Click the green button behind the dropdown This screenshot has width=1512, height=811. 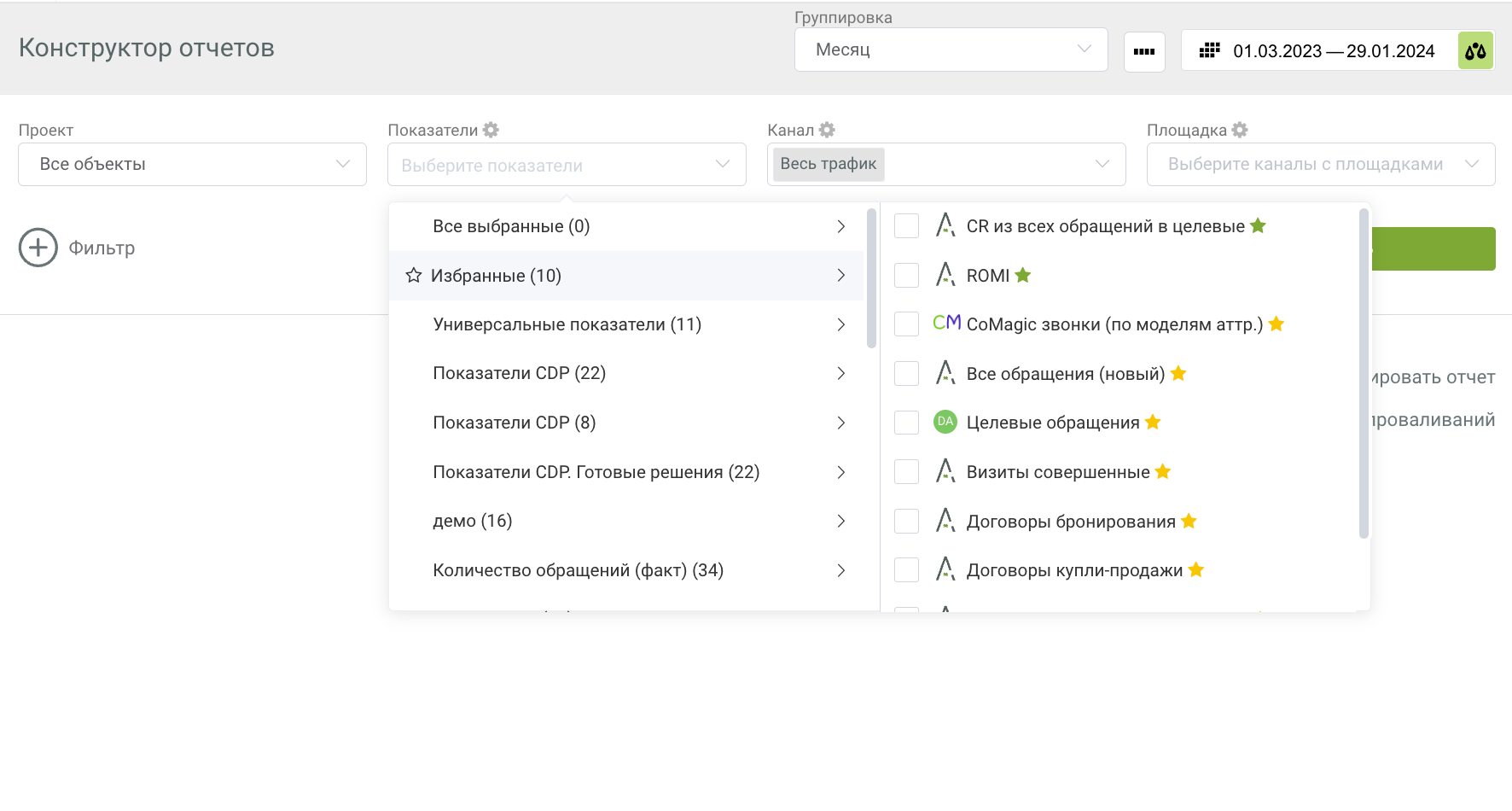1433,248
